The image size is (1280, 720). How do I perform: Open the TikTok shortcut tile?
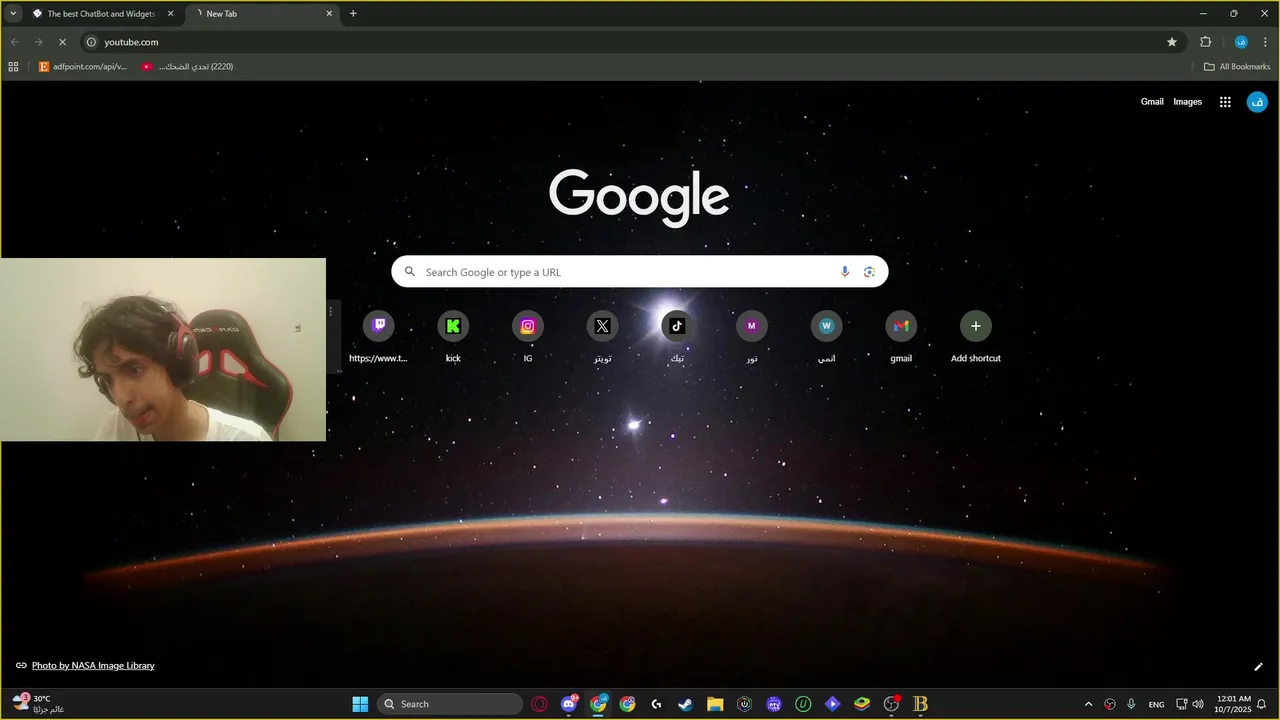[677, 336]
